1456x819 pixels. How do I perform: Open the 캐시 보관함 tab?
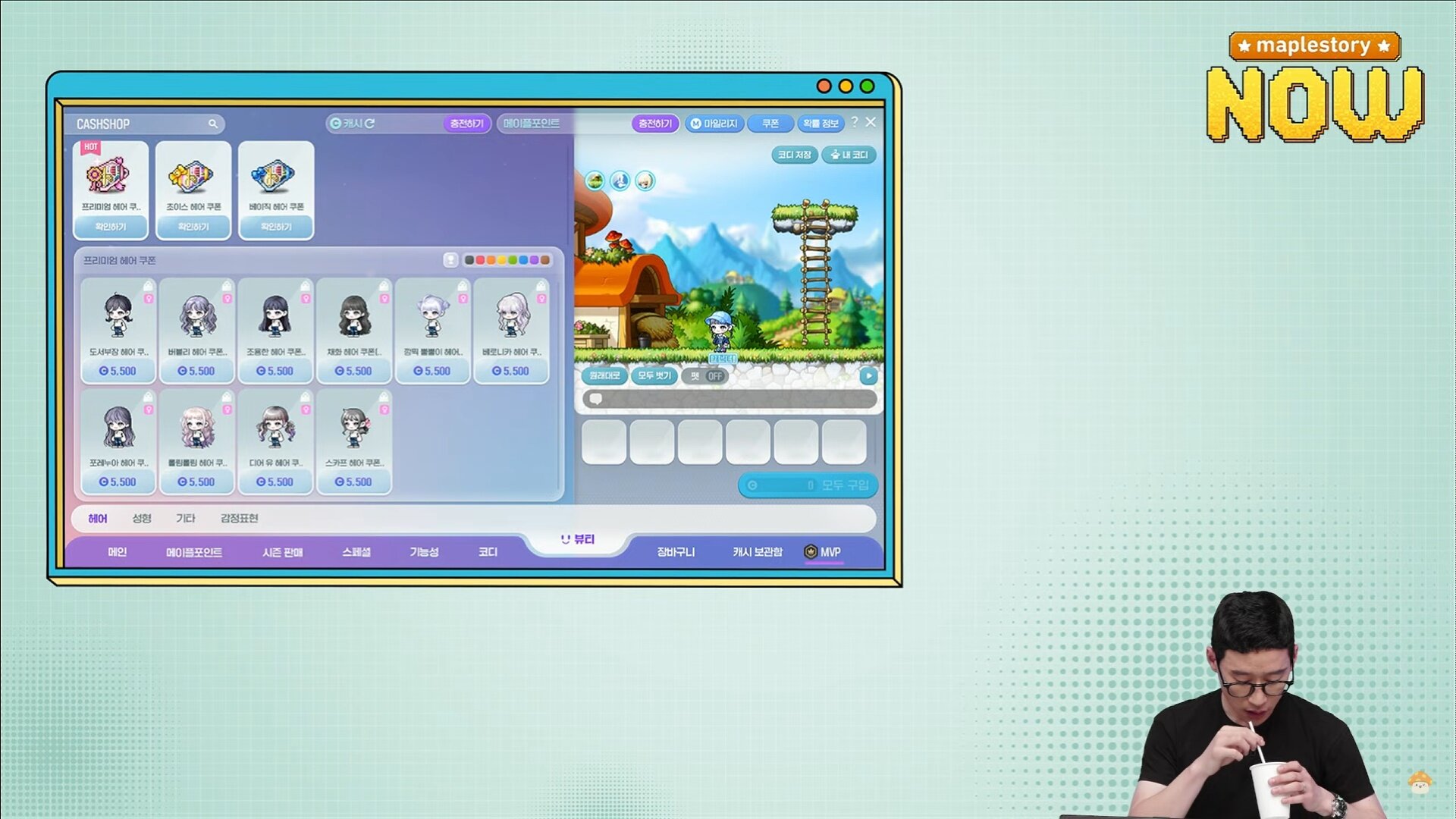coord(758,552)
